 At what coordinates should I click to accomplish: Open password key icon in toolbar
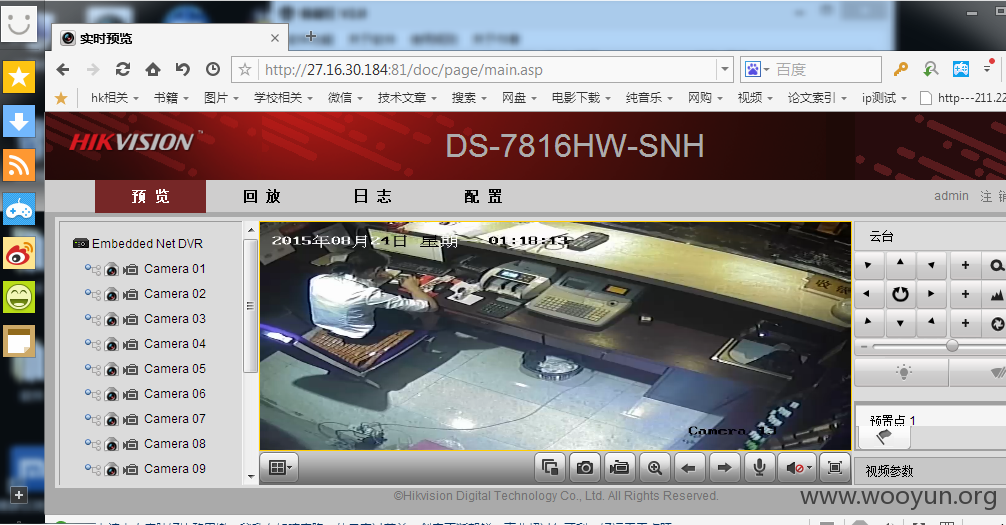901,69
